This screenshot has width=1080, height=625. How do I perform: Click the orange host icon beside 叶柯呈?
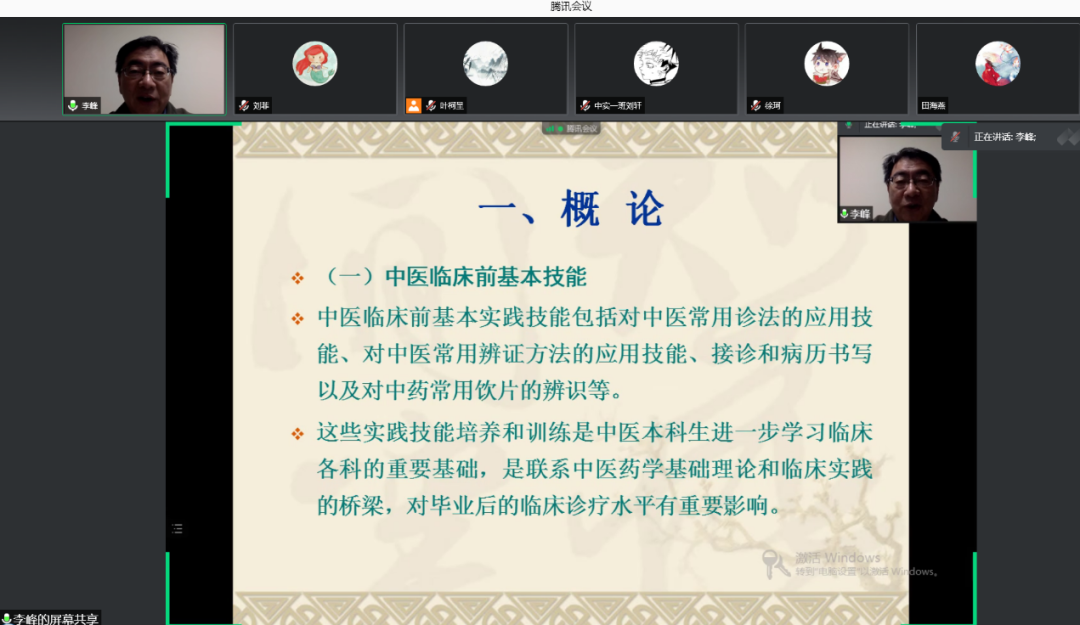(x=413, y=105)
